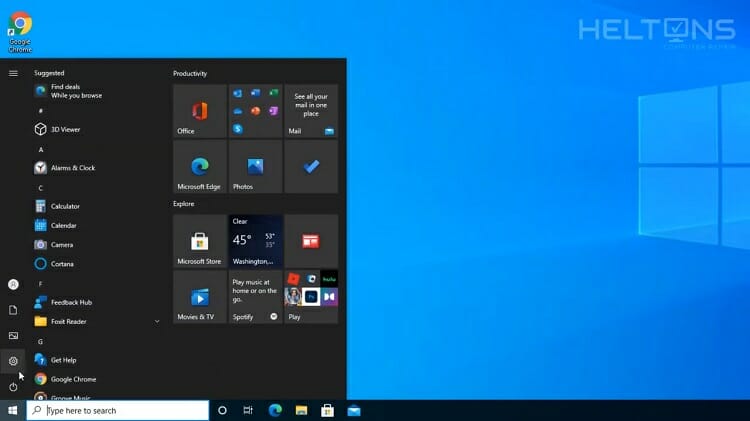Expand the Start hamburger menu

(13, 73)
